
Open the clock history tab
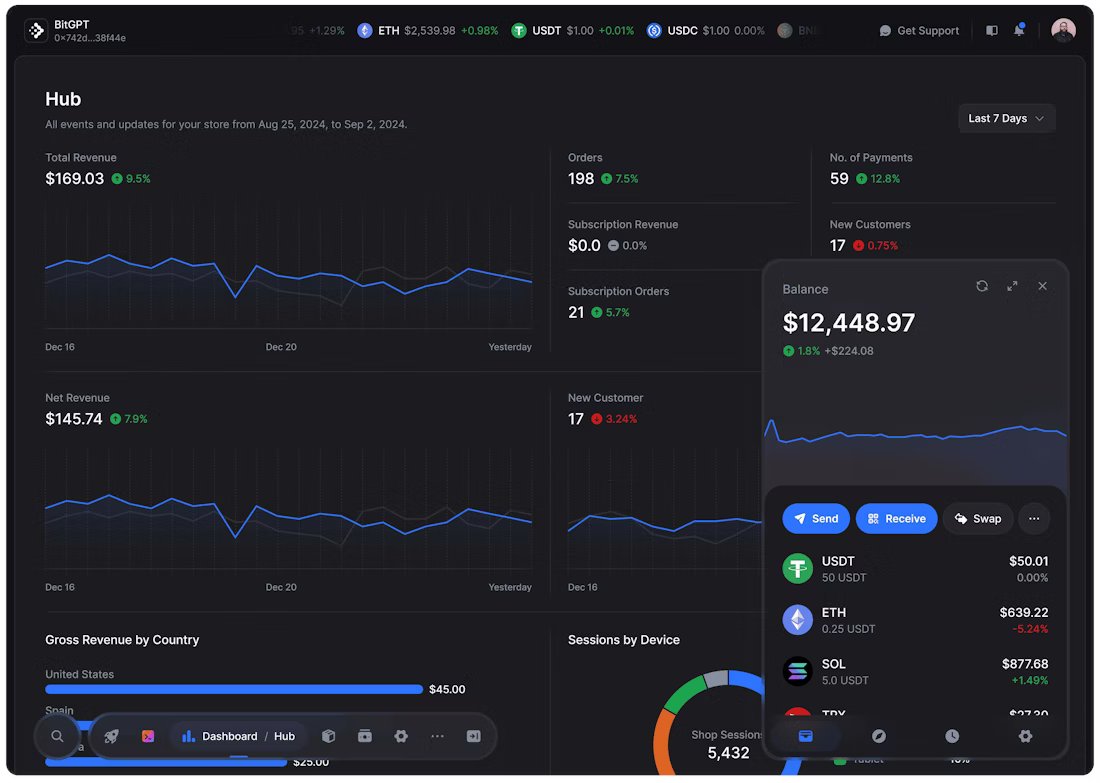(951, 737)
